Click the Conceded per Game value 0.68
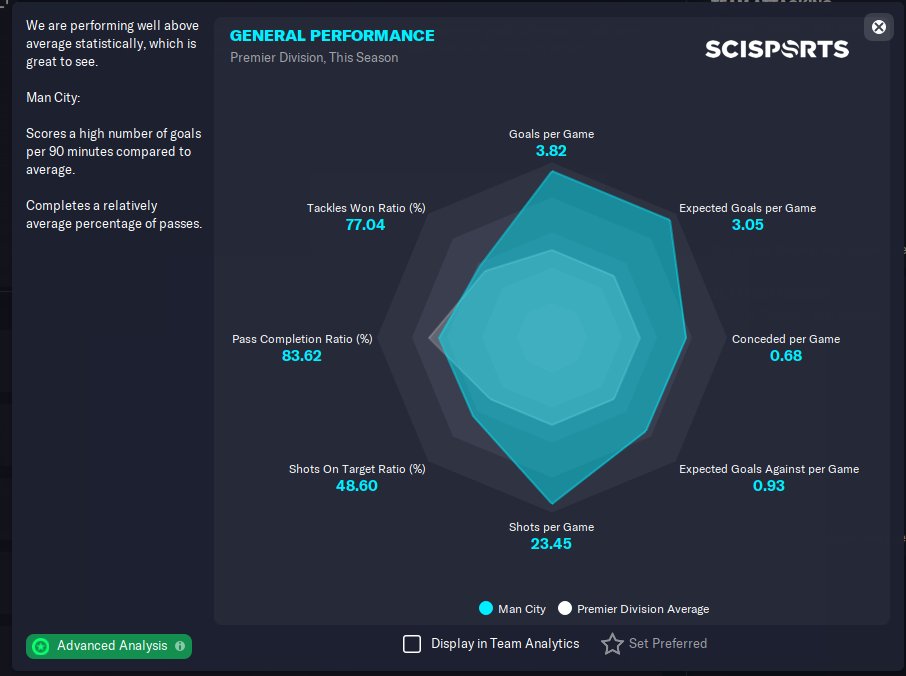Viewport: 906px width, 676px height. click(786, 355)
